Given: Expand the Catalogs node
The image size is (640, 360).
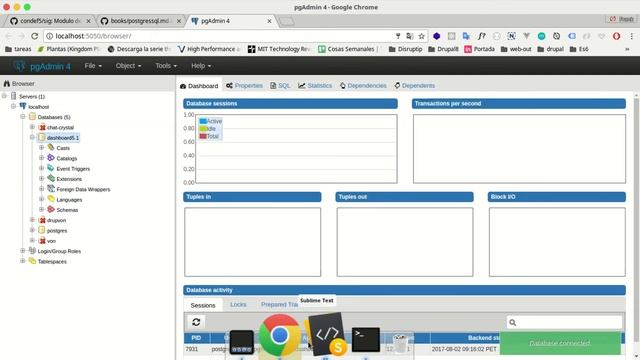Looking at the screenshot, I should 42,158.
